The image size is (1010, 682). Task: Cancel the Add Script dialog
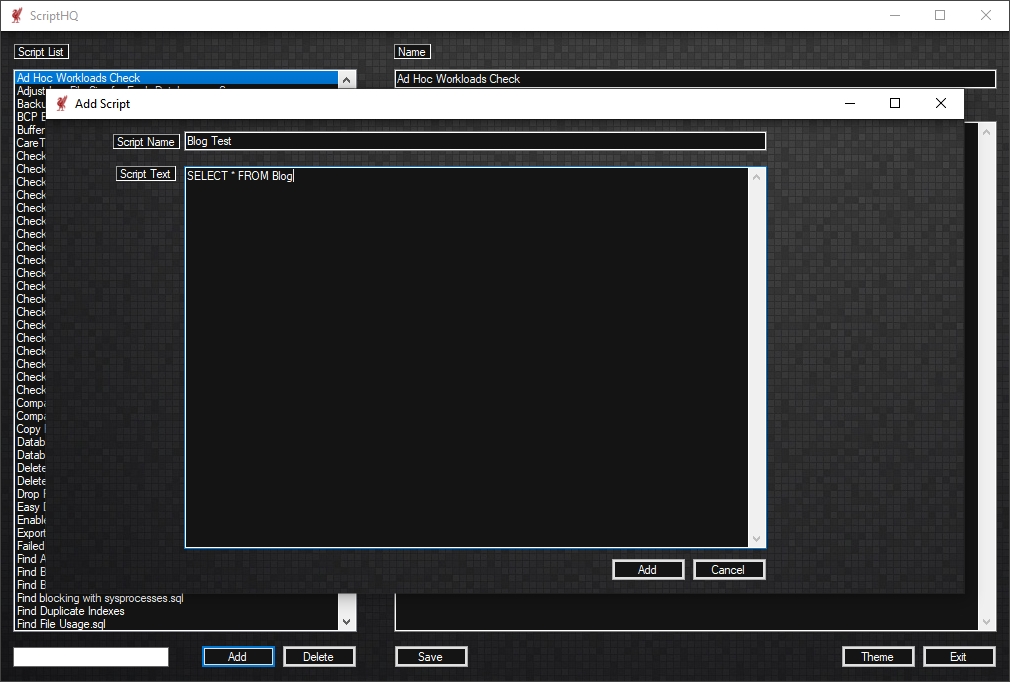728,570
